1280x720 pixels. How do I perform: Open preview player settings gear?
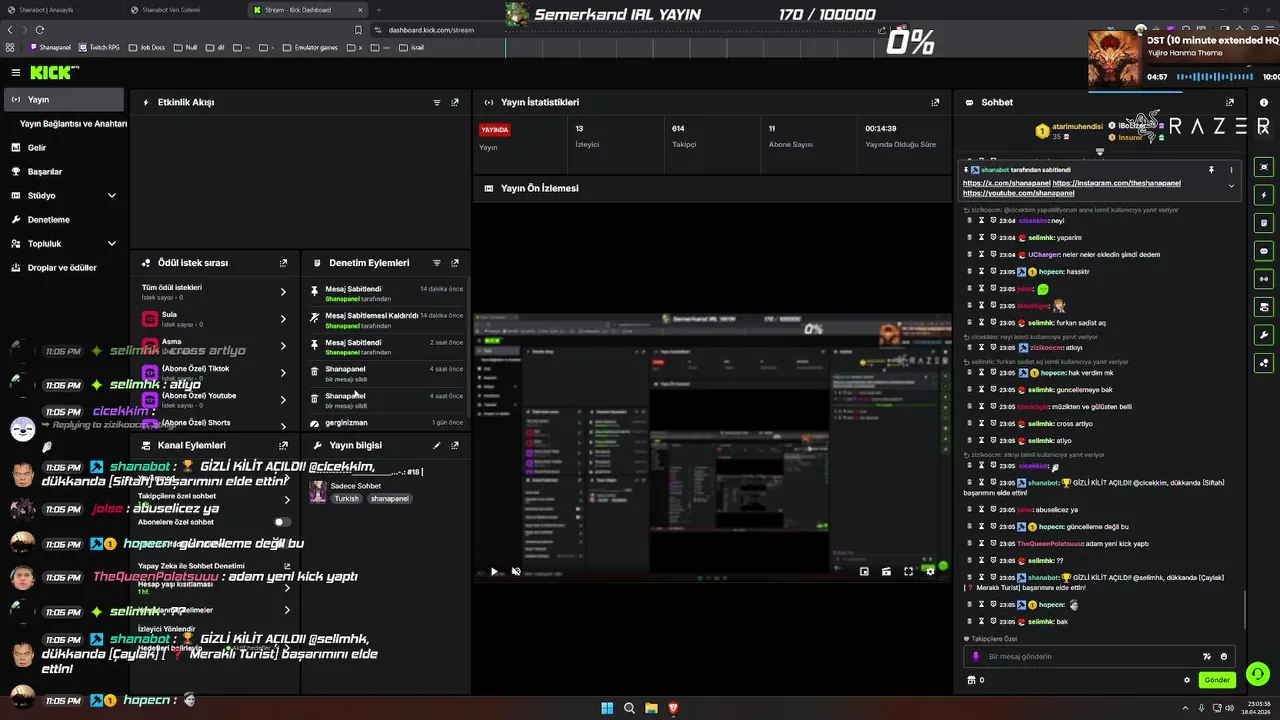930,572
